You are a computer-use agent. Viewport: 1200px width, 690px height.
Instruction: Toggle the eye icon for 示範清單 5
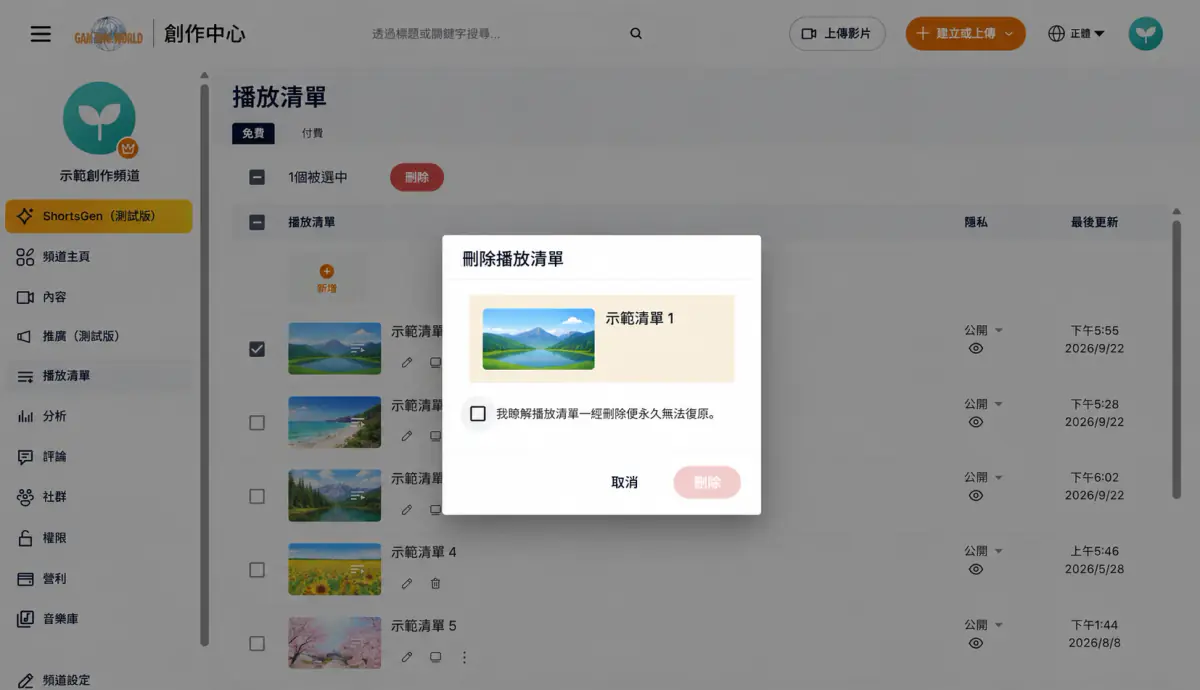(x=976, y=643)
